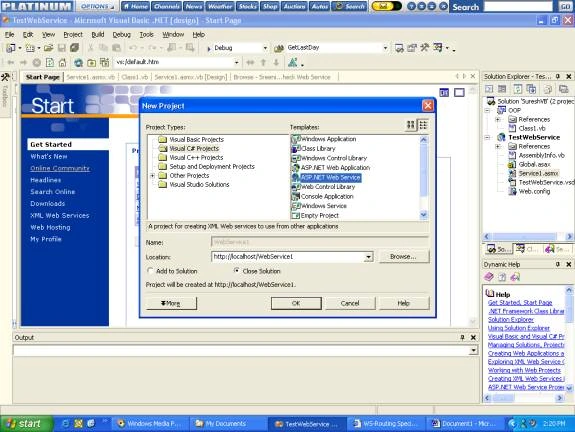This screenshot has width=575, height=432.
Task: Click the Home icon in web toolbar
Action: coord(62,63)
